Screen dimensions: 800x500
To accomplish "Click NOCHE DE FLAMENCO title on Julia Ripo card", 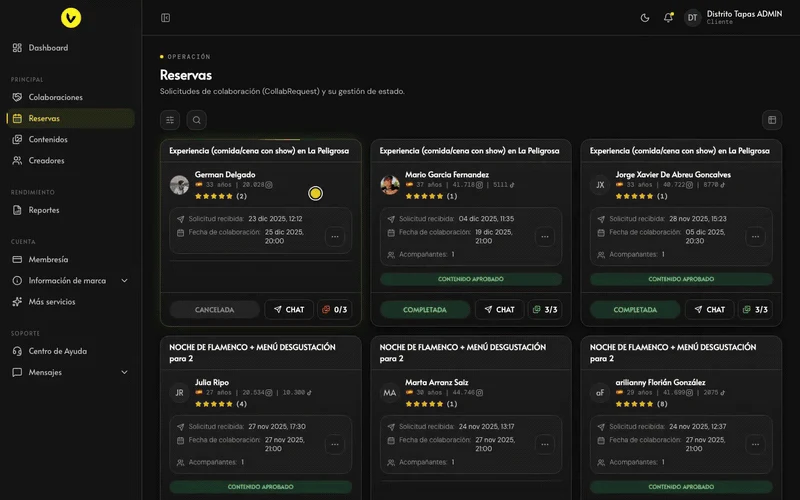I will pyautogui.click(x=253, y=353).
